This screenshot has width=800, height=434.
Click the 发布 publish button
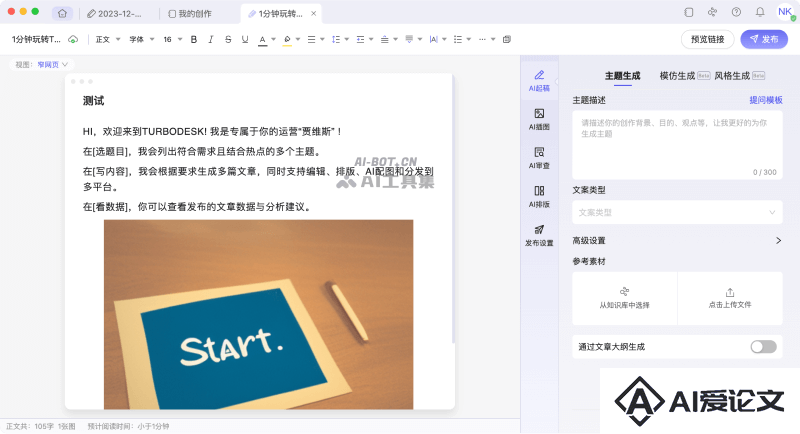pos(764,39)
